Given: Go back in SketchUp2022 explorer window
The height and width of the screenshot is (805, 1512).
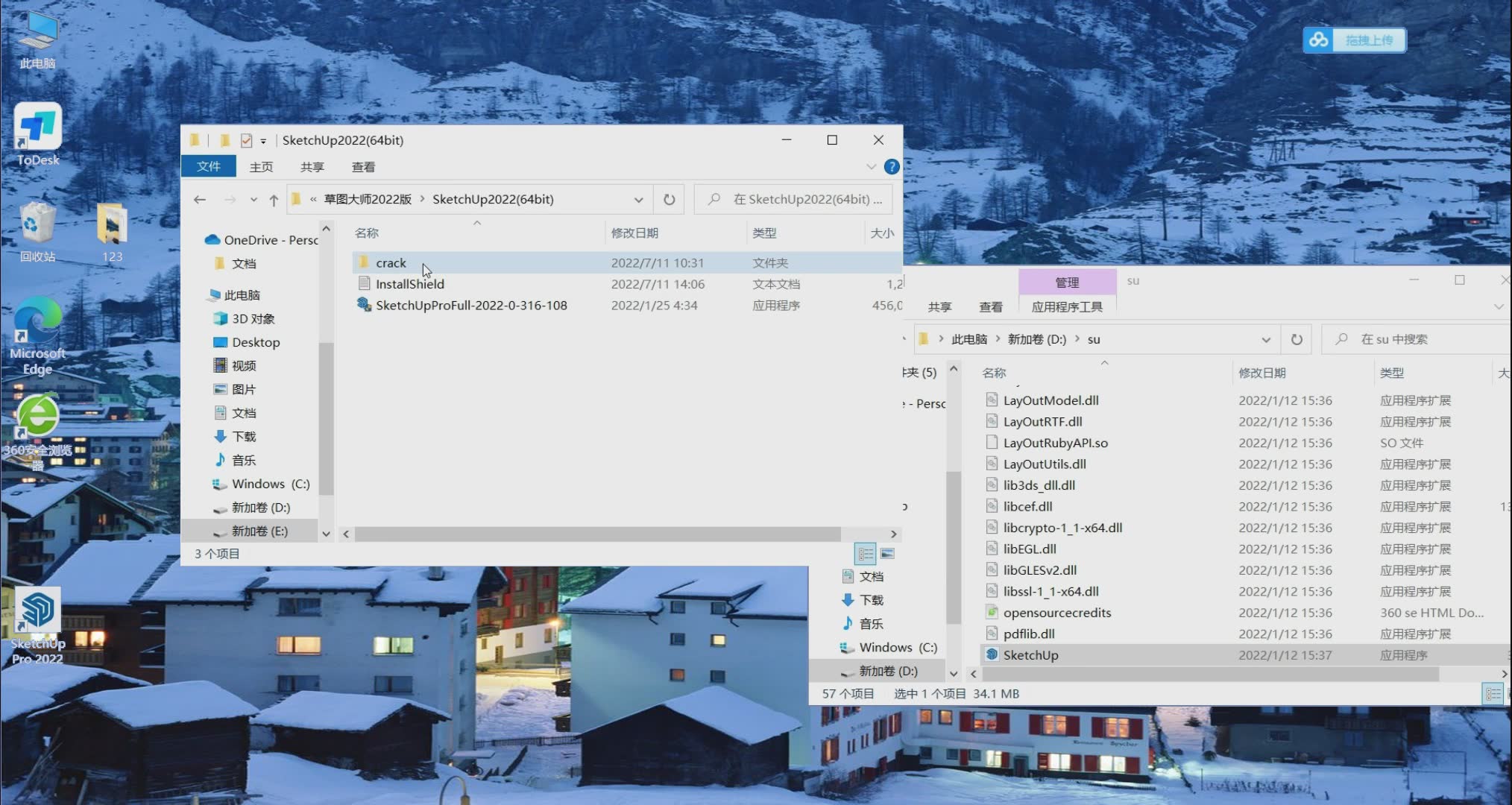Looking at the screenshot, I should (x=199, y=199).
